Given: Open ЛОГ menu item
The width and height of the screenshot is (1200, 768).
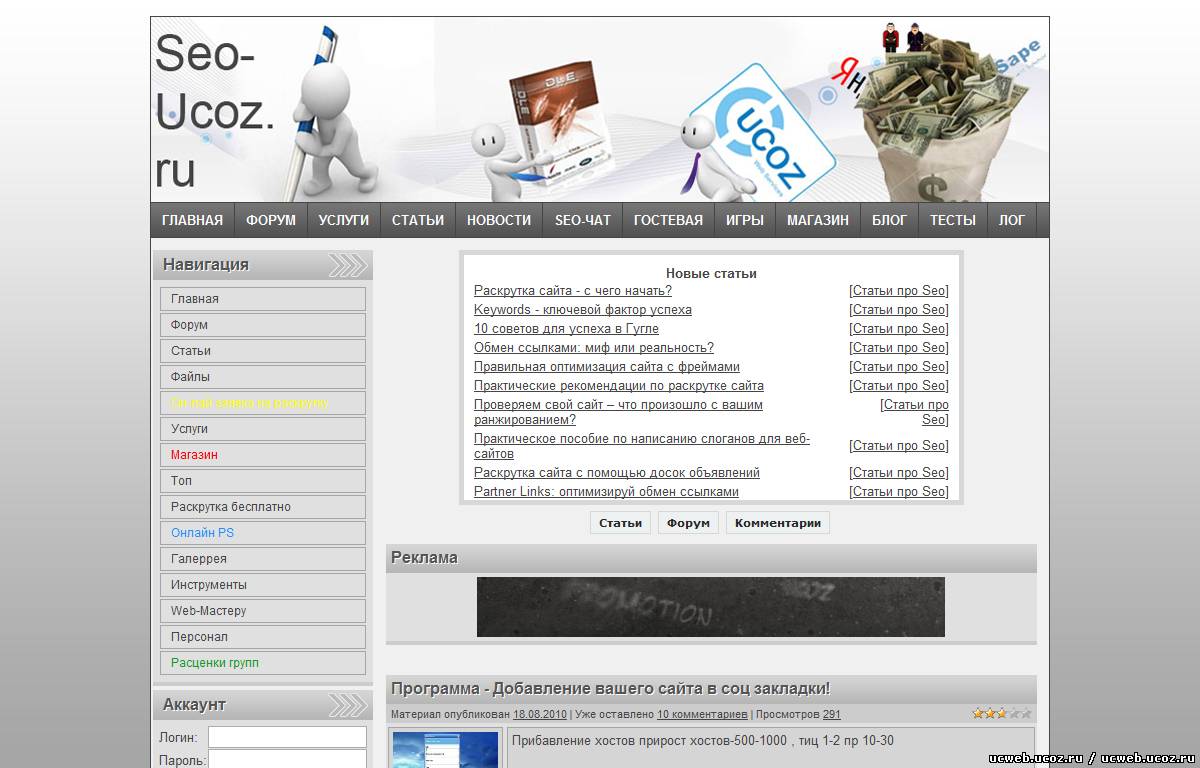Looking at the screenshot, I should 1012,220.
